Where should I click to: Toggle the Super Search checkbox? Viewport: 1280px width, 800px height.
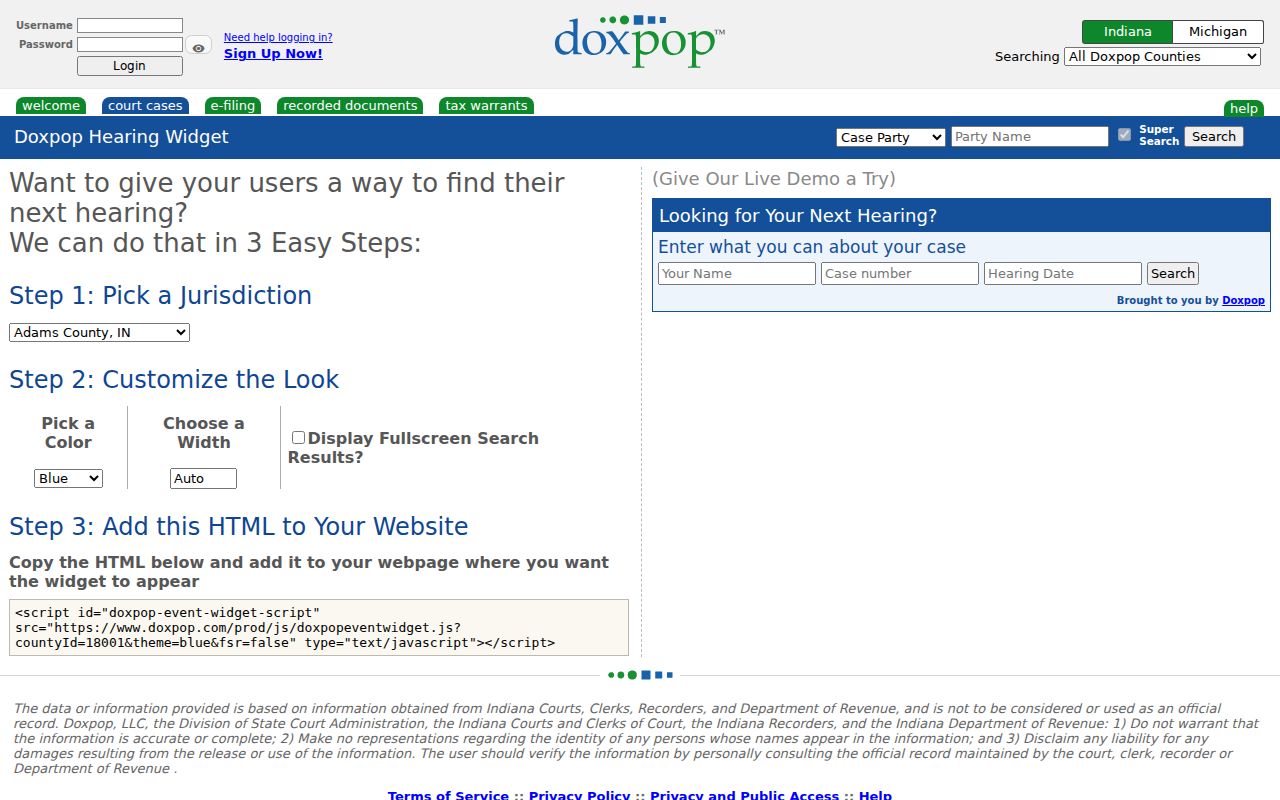pos(1124,135)
